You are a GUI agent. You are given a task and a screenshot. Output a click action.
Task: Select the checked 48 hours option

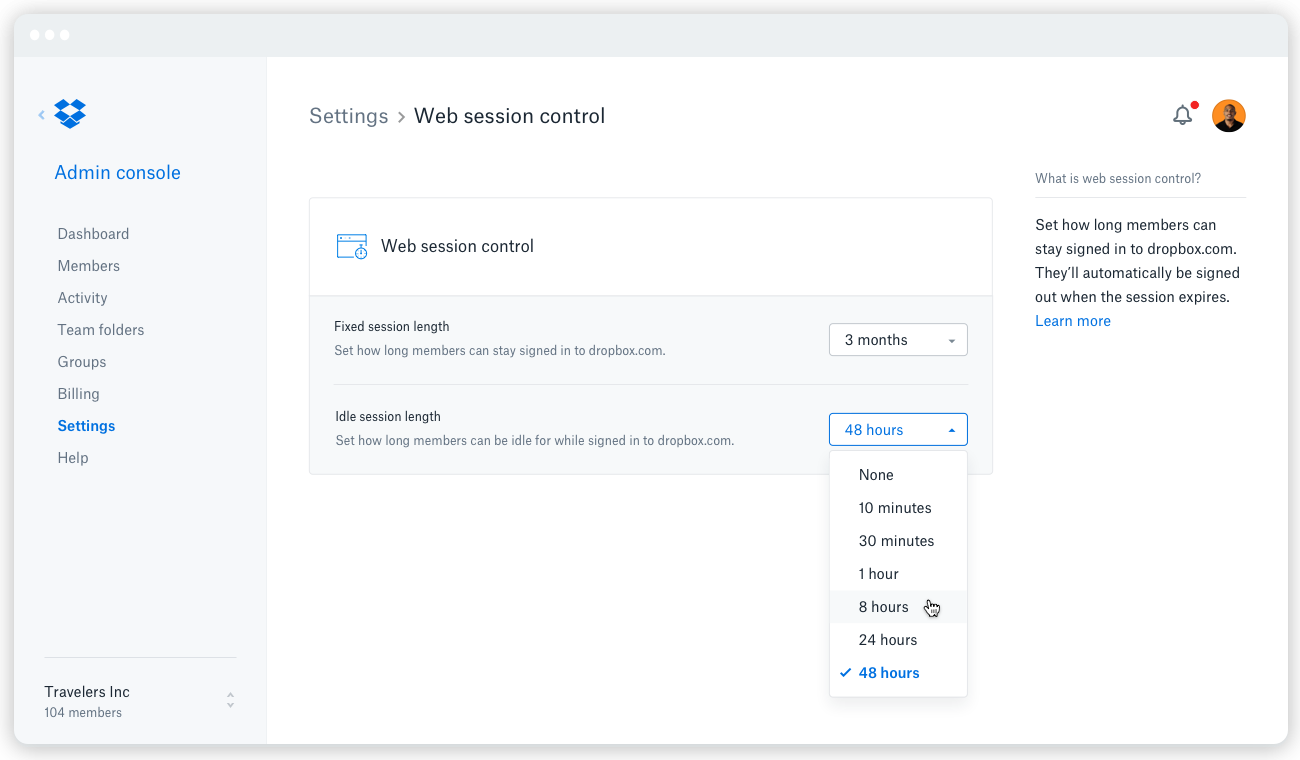click(889, 673)
